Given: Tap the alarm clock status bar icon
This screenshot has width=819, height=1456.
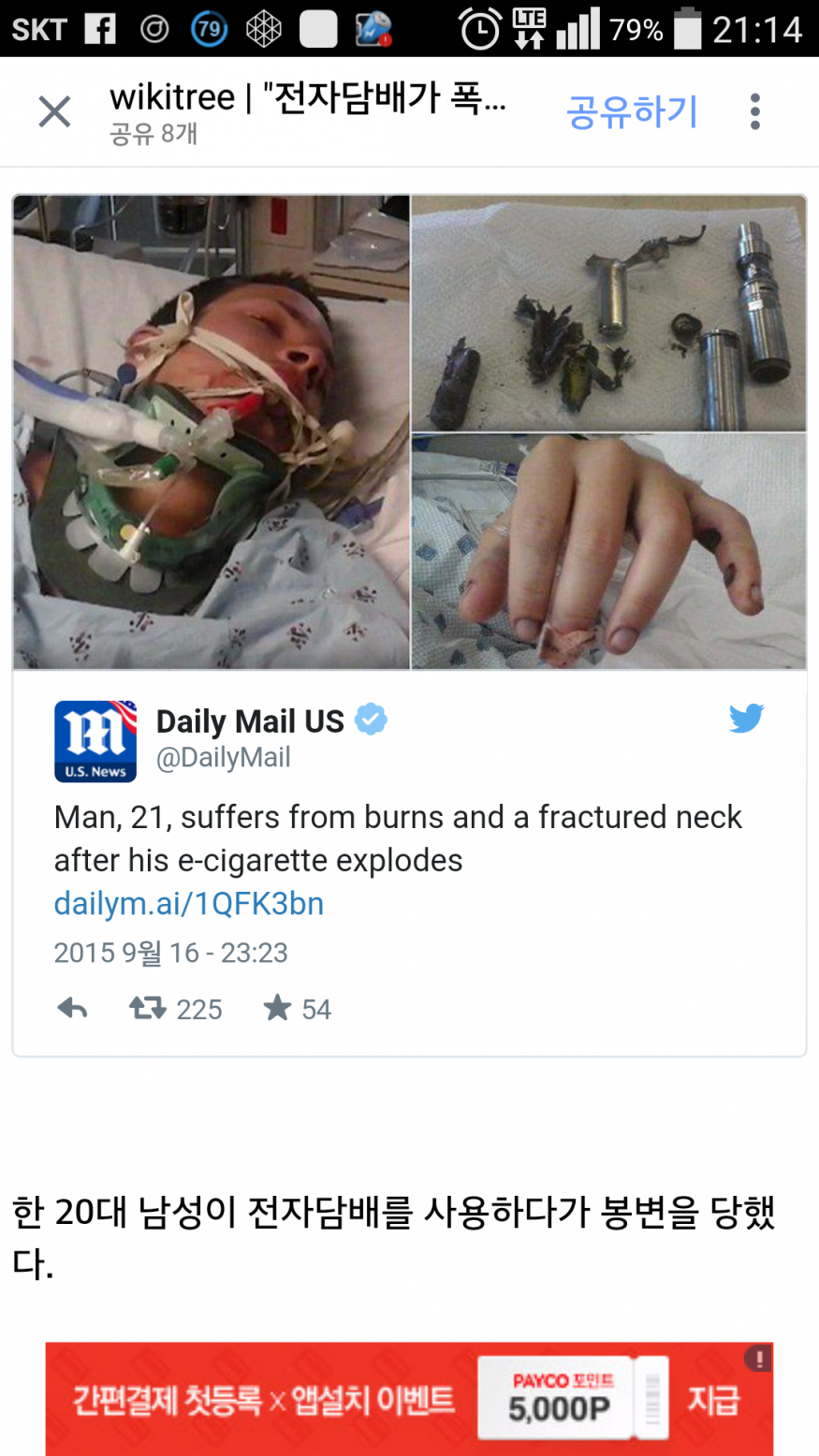Looking at the screenshot, I should (480, 30).
